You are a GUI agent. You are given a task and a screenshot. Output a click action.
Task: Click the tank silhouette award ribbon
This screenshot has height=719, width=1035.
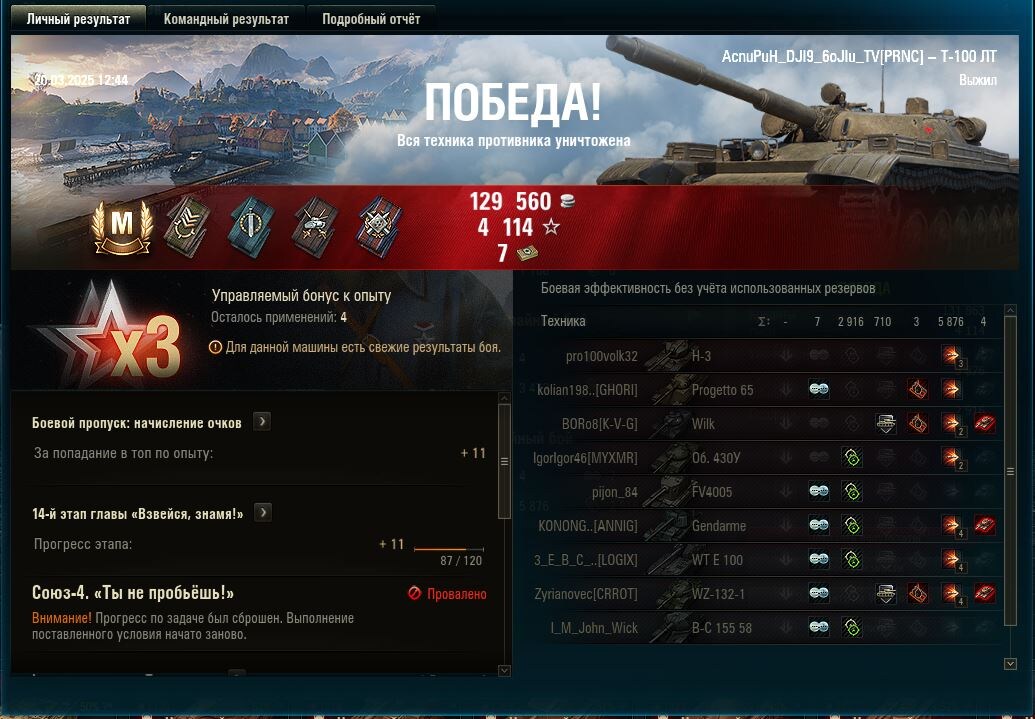[x=316, y=228]
